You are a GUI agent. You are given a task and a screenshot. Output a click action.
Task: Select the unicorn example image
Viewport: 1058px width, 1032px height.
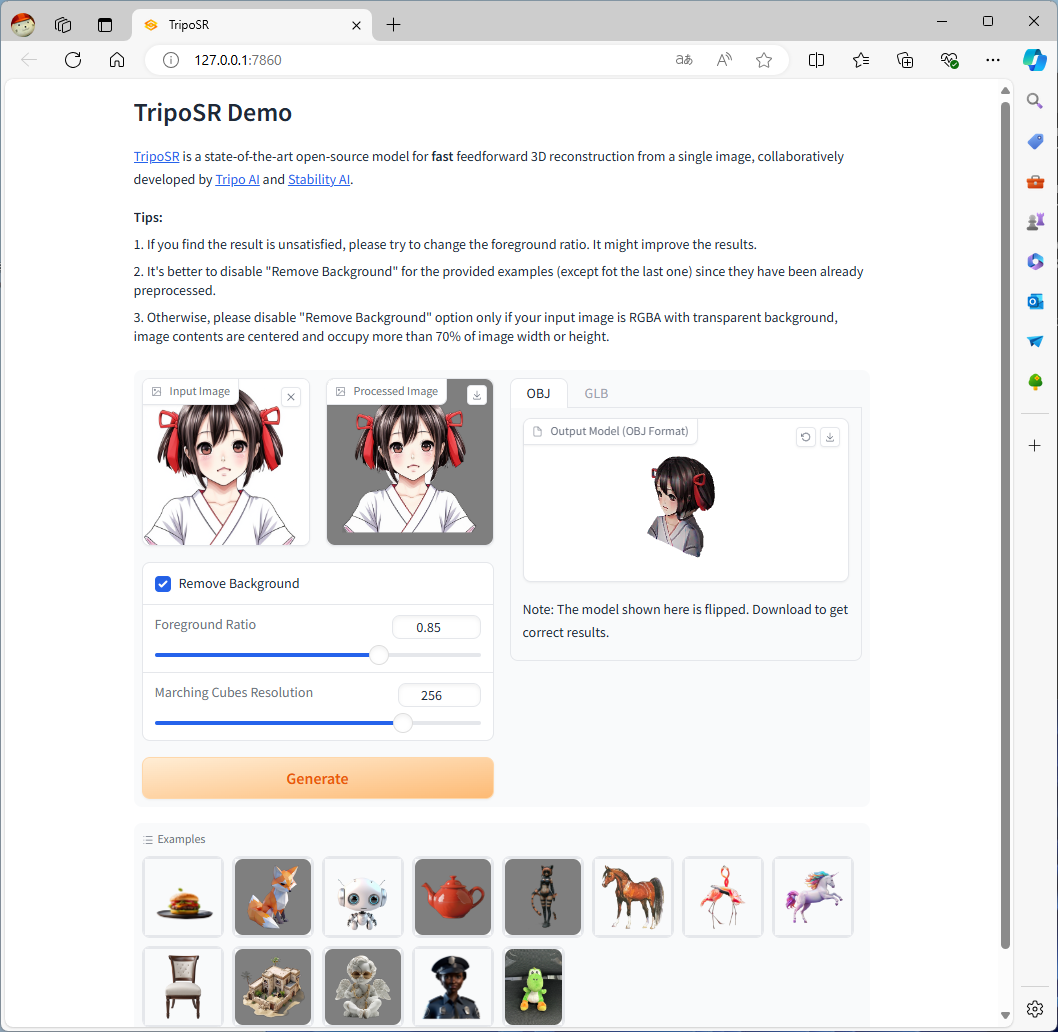pyautogui.click(x=812, y=897)
